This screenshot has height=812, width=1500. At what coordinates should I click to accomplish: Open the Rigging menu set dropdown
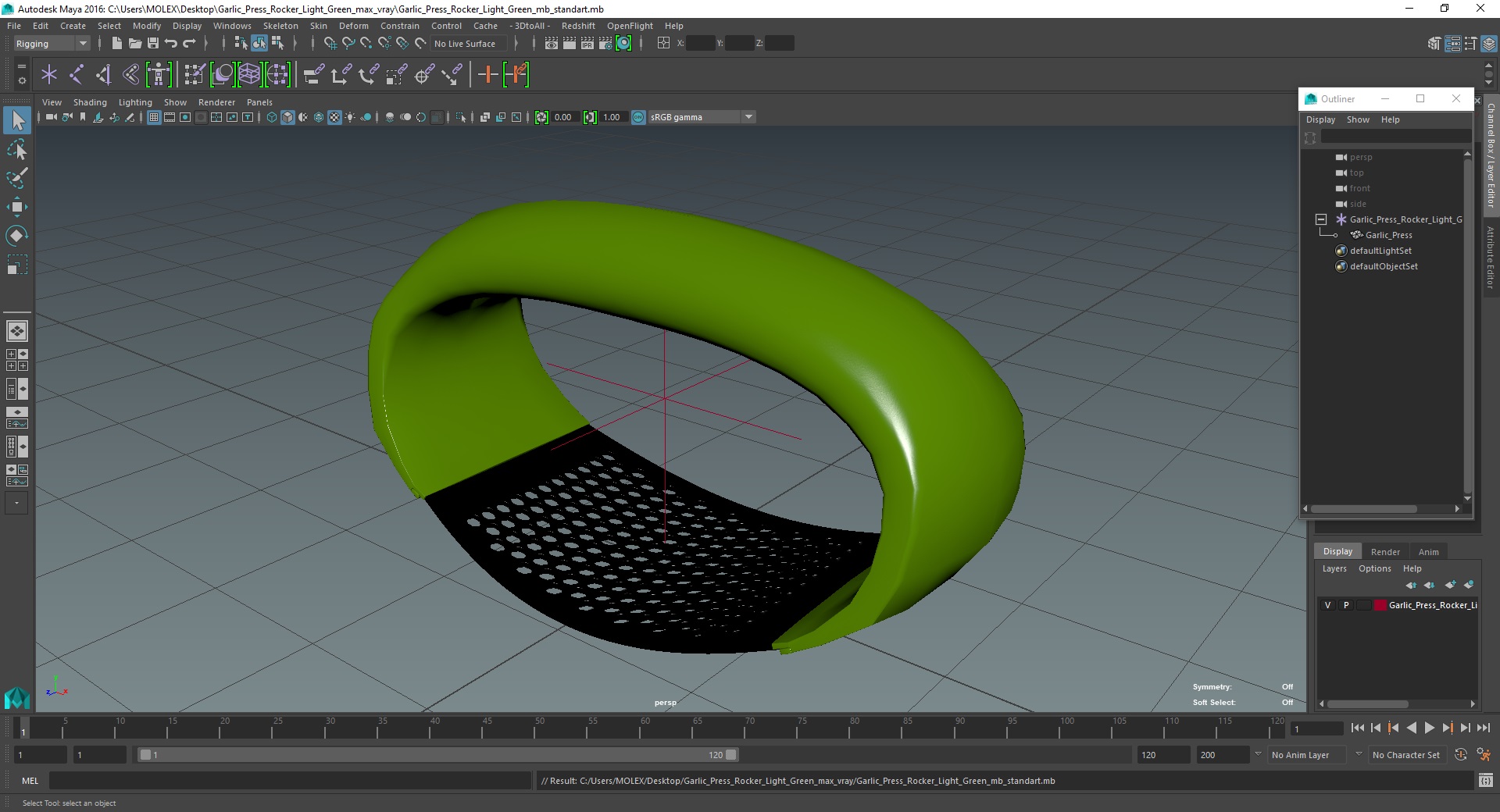coord(51,44)
